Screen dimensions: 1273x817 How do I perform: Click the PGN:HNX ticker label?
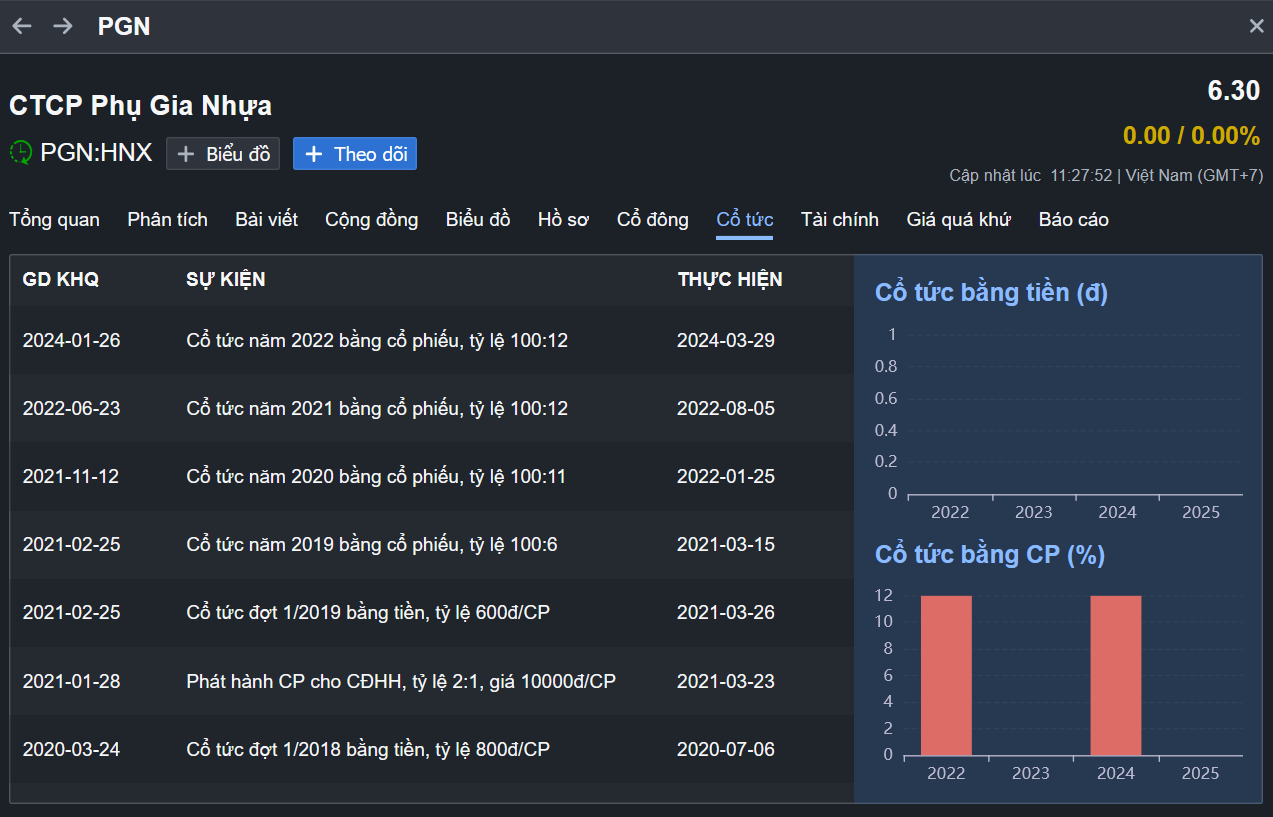click(x=96, y=153)
